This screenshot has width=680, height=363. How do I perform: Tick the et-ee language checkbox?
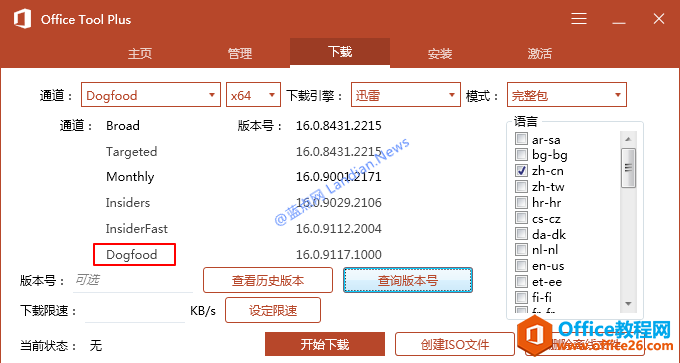521,281
